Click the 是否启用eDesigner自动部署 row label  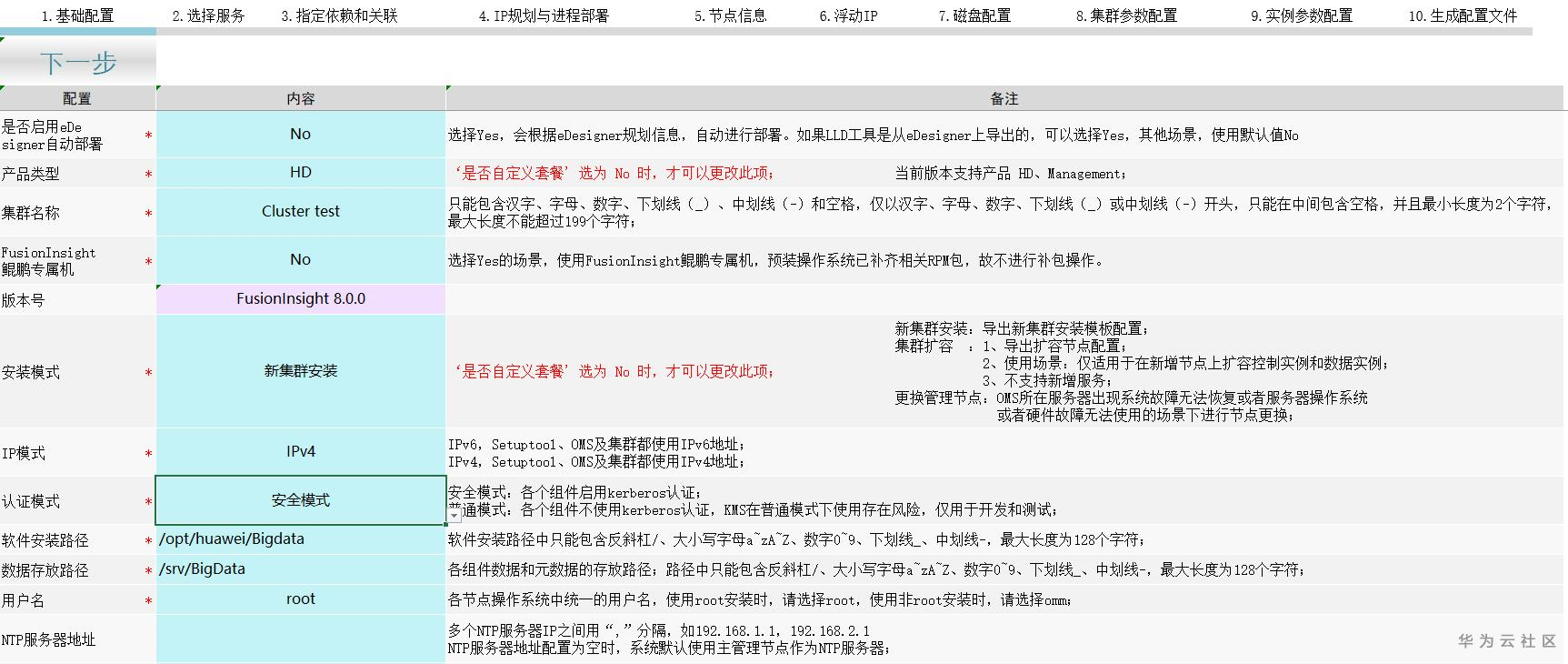[52, 136]
